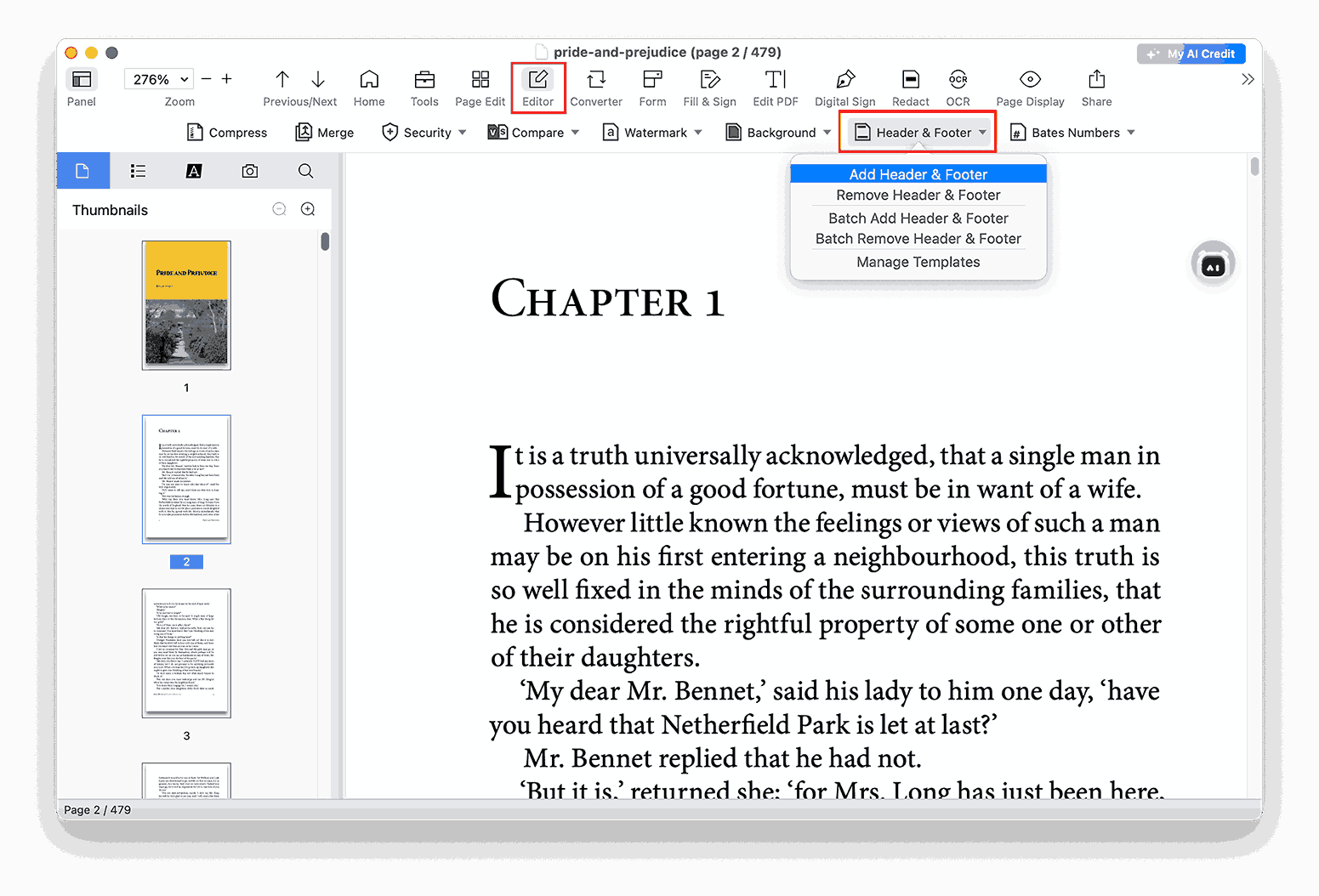Switch to the Thumbnails page tab
1319x896 pixels.
point(82,171)
